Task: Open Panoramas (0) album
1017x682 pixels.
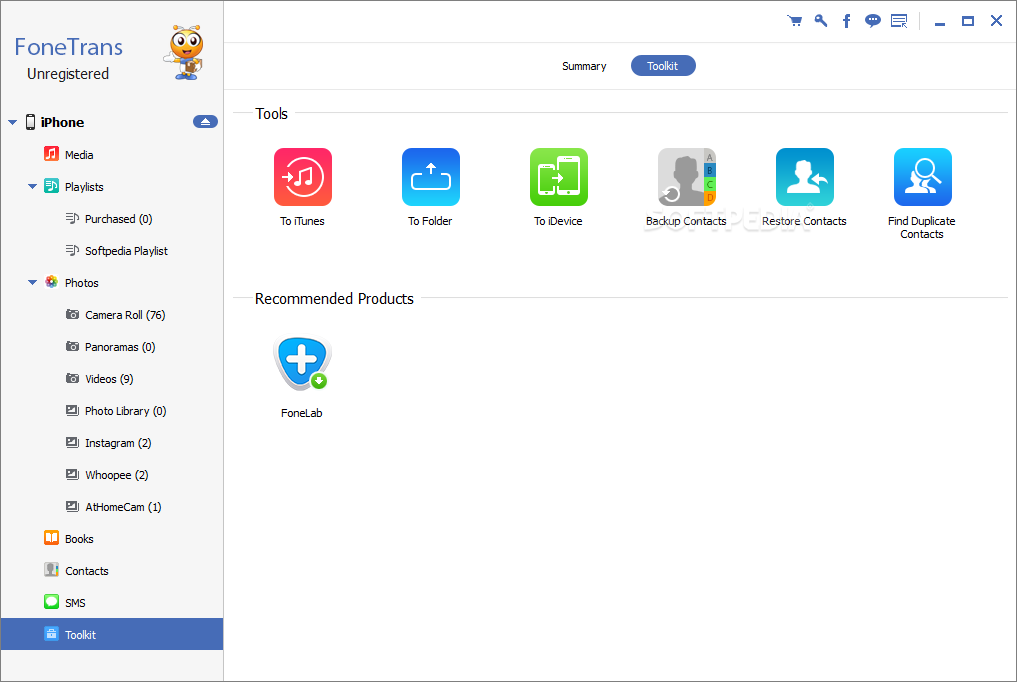Action: pos(112,347)
